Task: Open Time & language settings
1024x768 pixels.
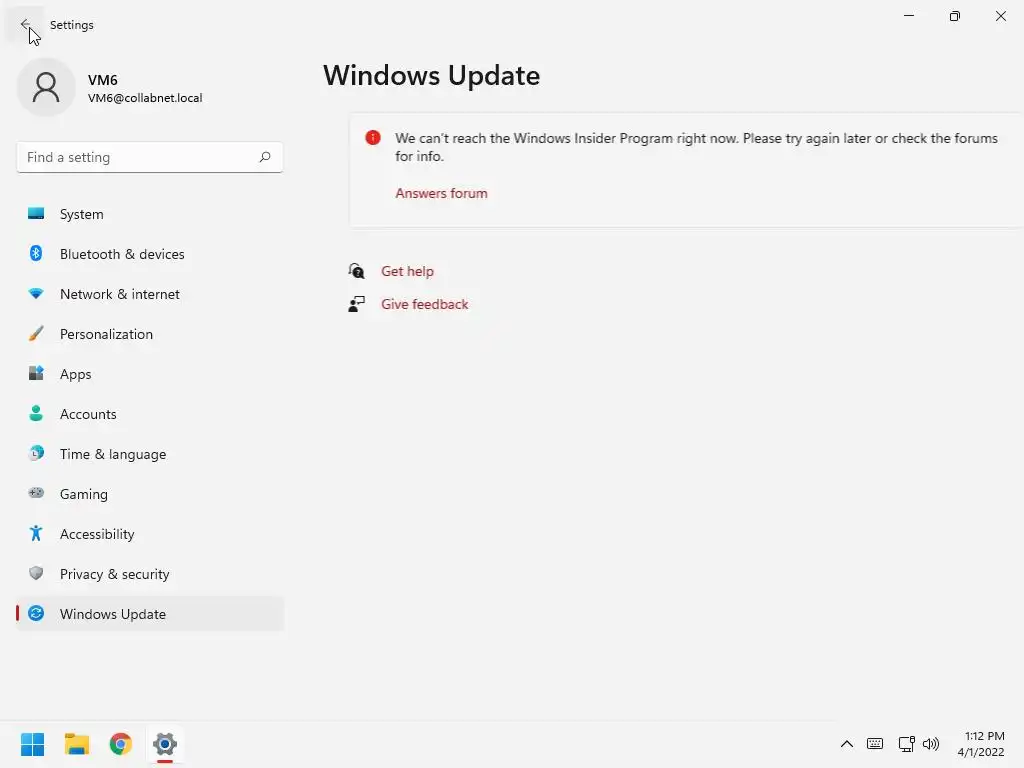Action: click(x=150, y=454)
